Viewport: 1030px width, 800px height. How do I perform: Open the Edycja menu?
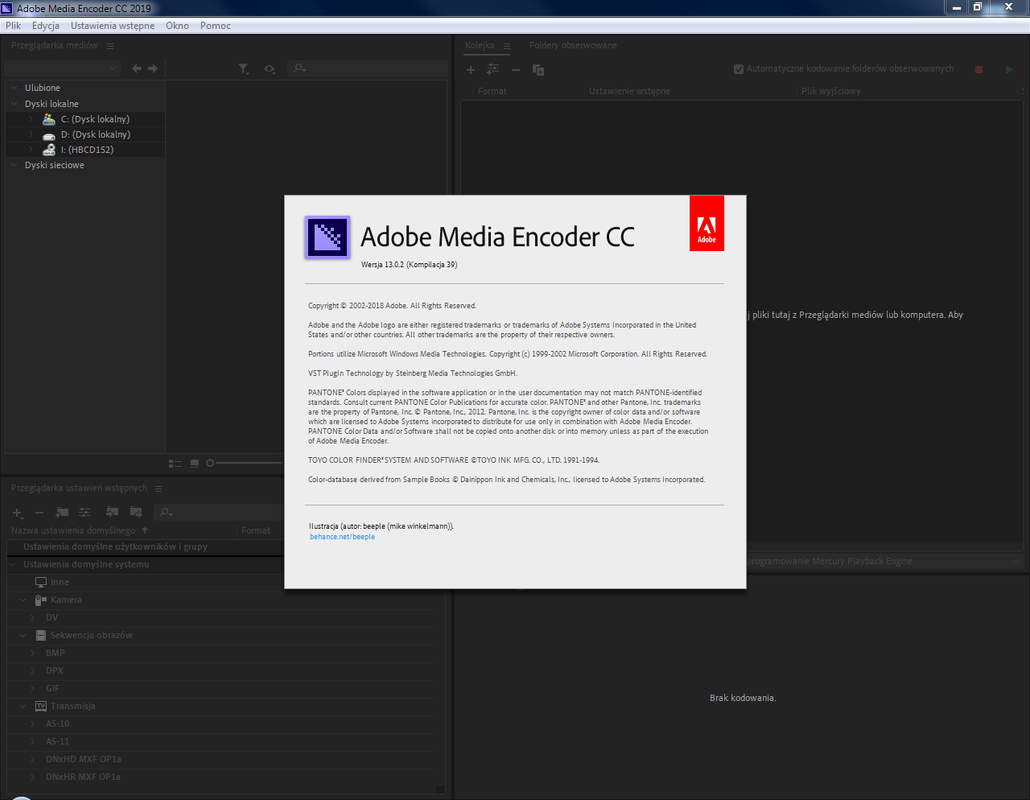coord(45,26)
